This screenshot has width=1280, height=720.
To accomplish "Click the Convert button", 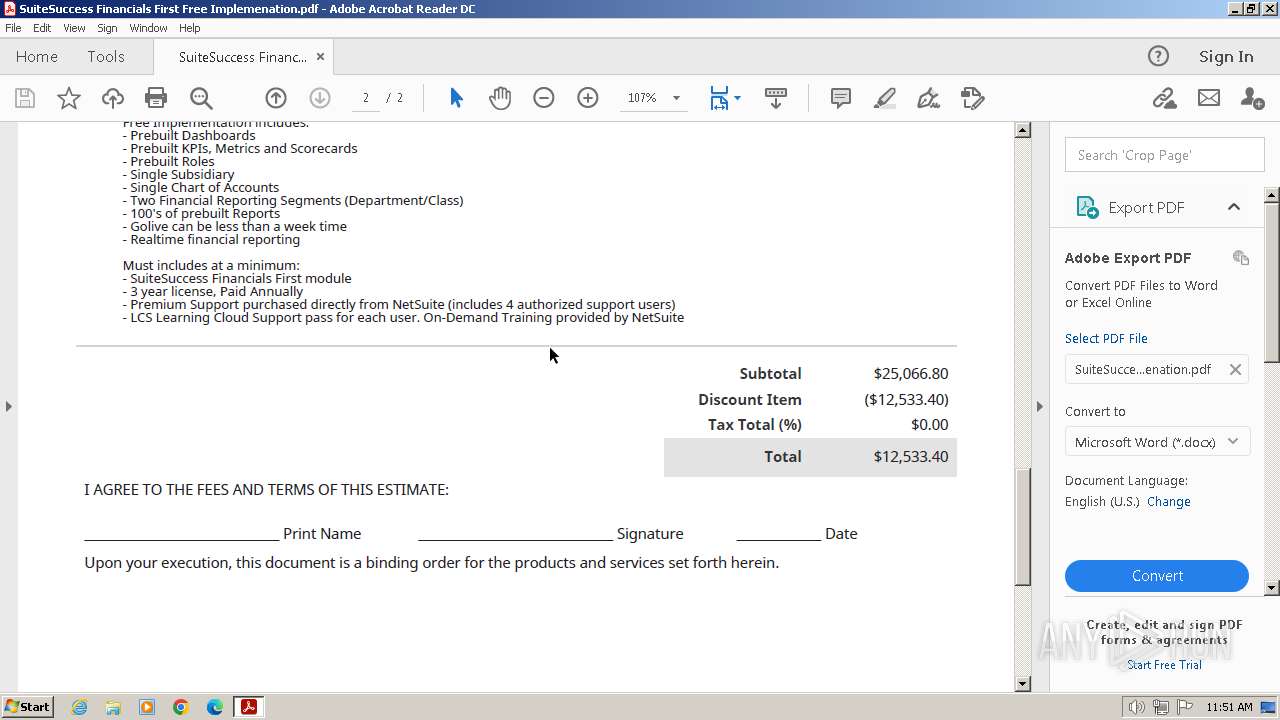I will tap(1157, 576).
